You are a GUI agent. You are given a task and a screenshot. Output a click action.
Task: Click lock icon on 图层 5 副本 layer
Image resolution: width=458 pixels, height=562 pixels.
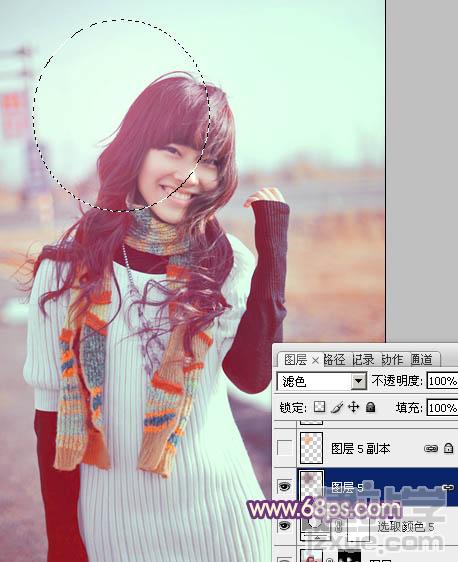click(x=449, y=448)
